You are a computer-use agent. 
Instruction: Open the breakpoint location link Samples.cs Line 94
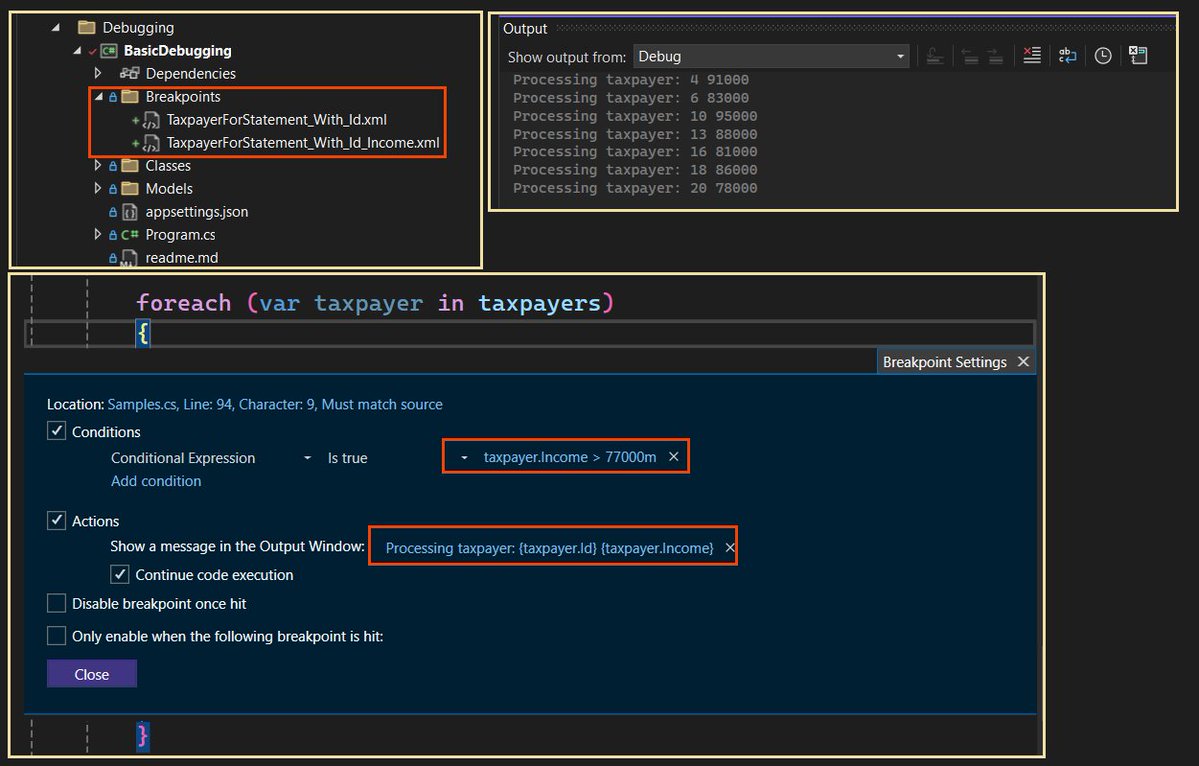click(275, 404)
